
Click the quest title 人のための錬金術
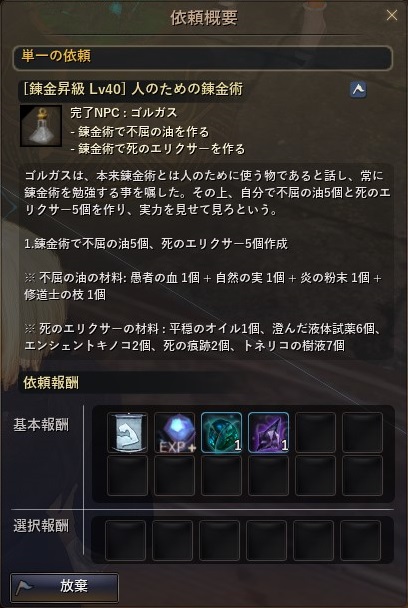[187, 89]
